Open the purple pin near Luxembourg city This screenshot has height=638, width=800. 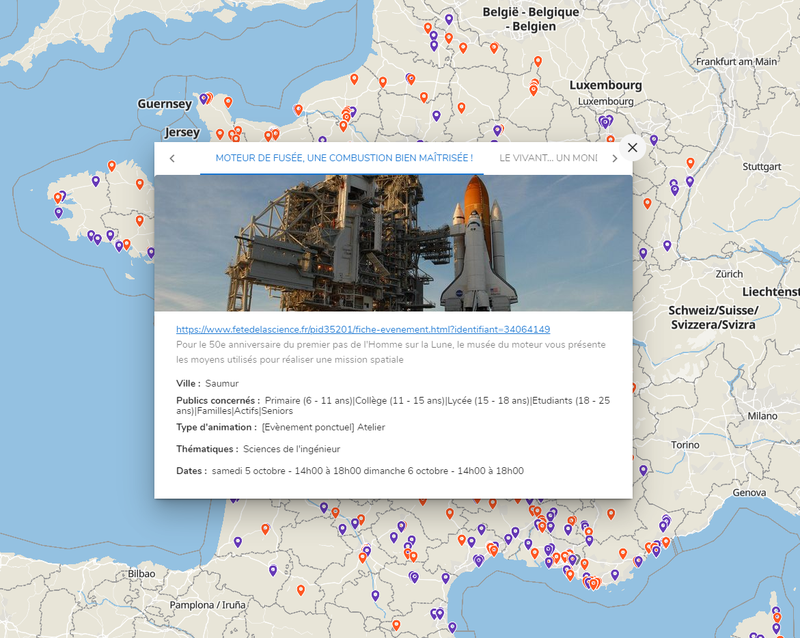[x=605, y=119]
